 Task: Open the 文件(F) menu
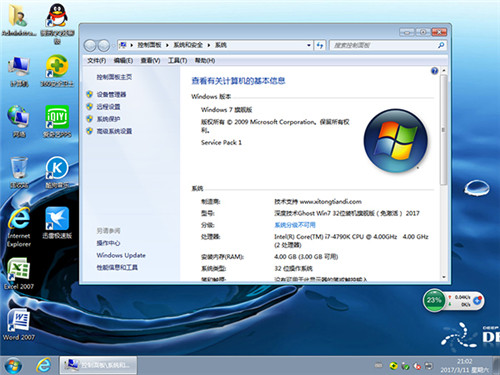pyautogui.click(x=96, y=61)
